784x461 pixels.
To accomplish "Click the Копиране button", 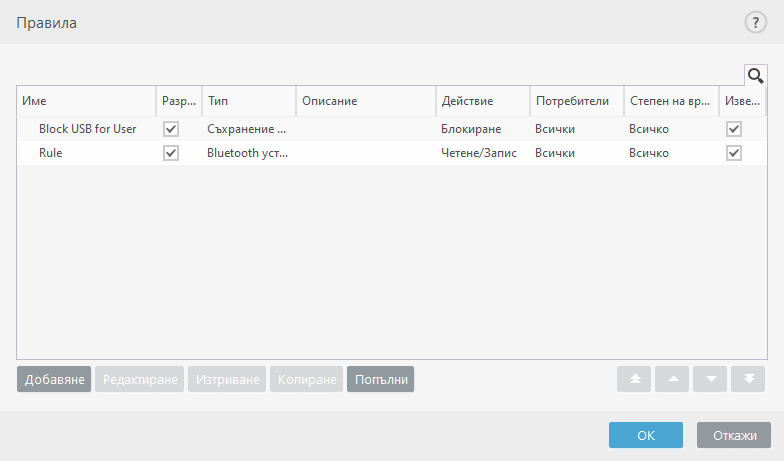I will [306, 379].
